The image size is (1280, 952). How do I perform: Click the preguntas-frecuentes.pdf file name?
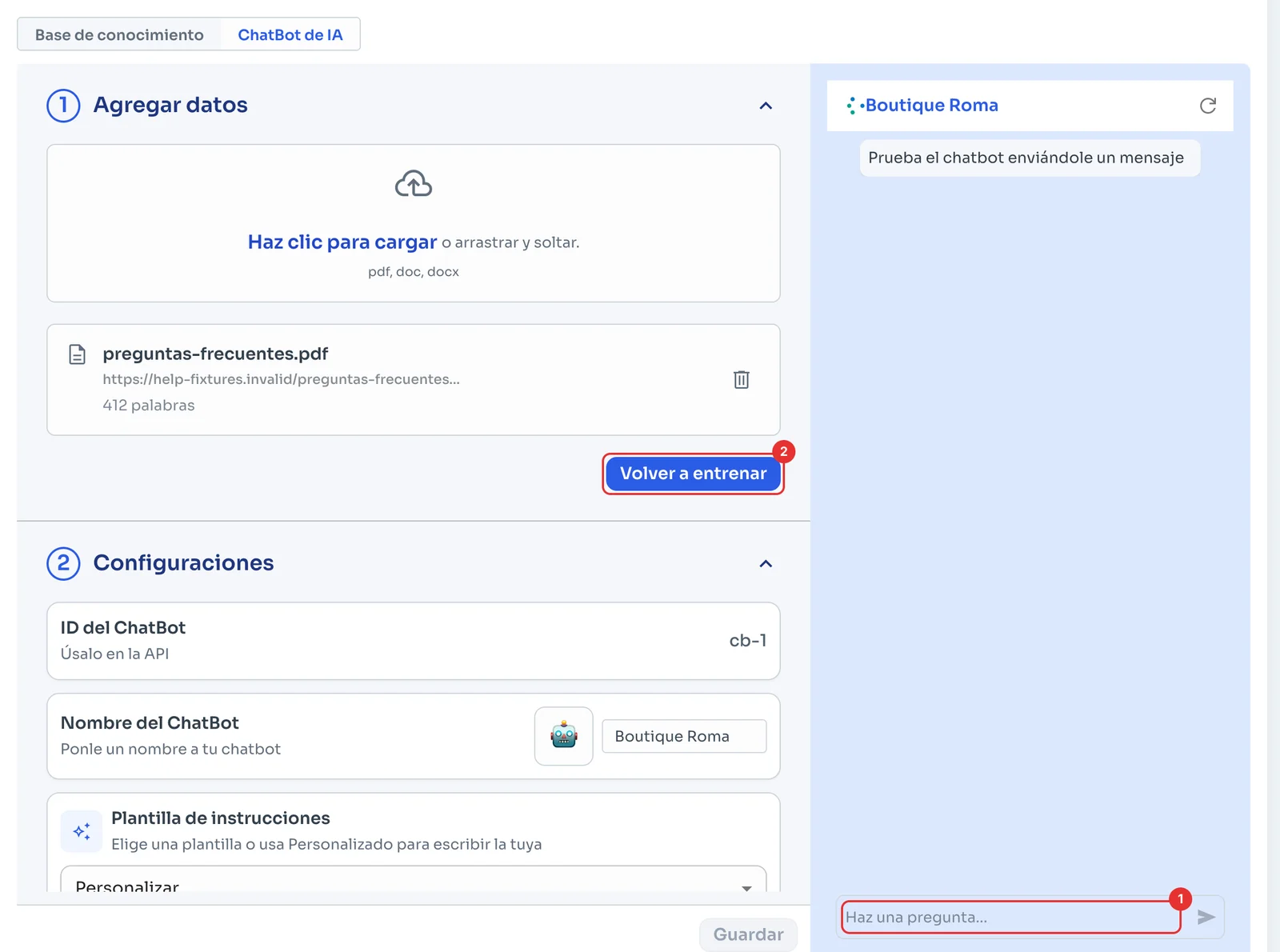coord(215,354)
